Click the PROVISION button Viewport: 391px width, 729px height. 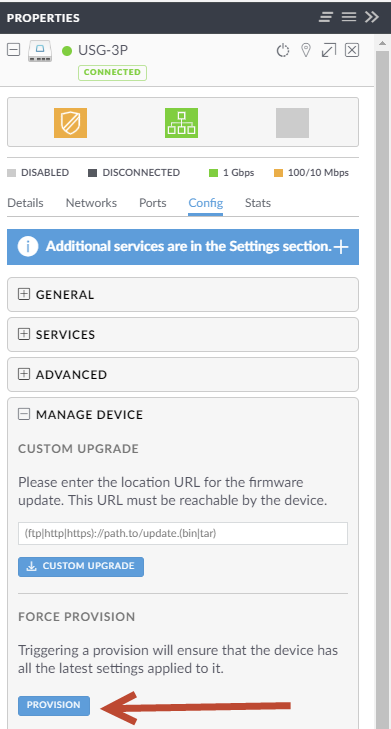[54, 705]
